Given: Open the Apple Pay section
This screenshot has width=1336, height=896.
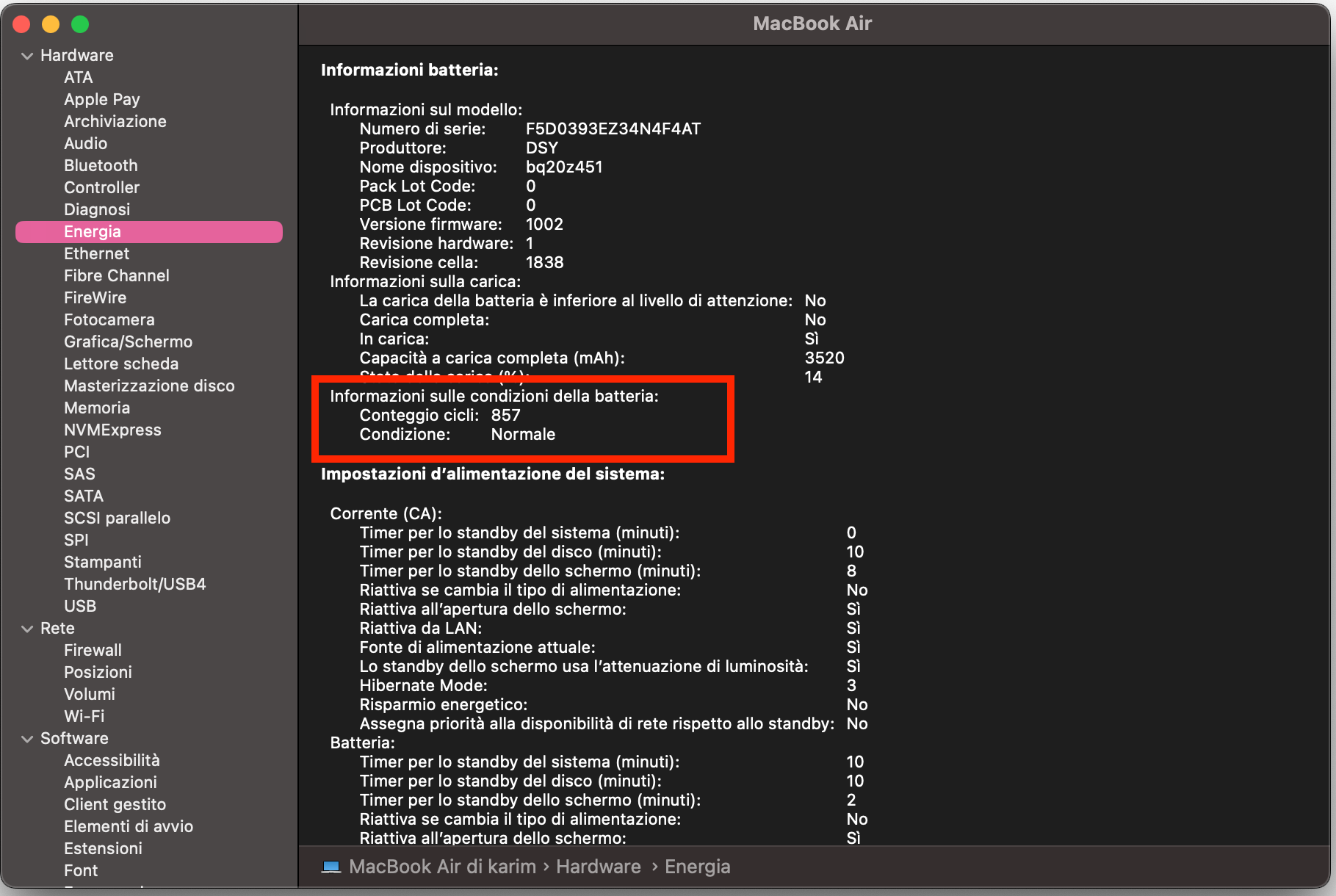Looking at the screenshot, I should (x=101, y=99).
